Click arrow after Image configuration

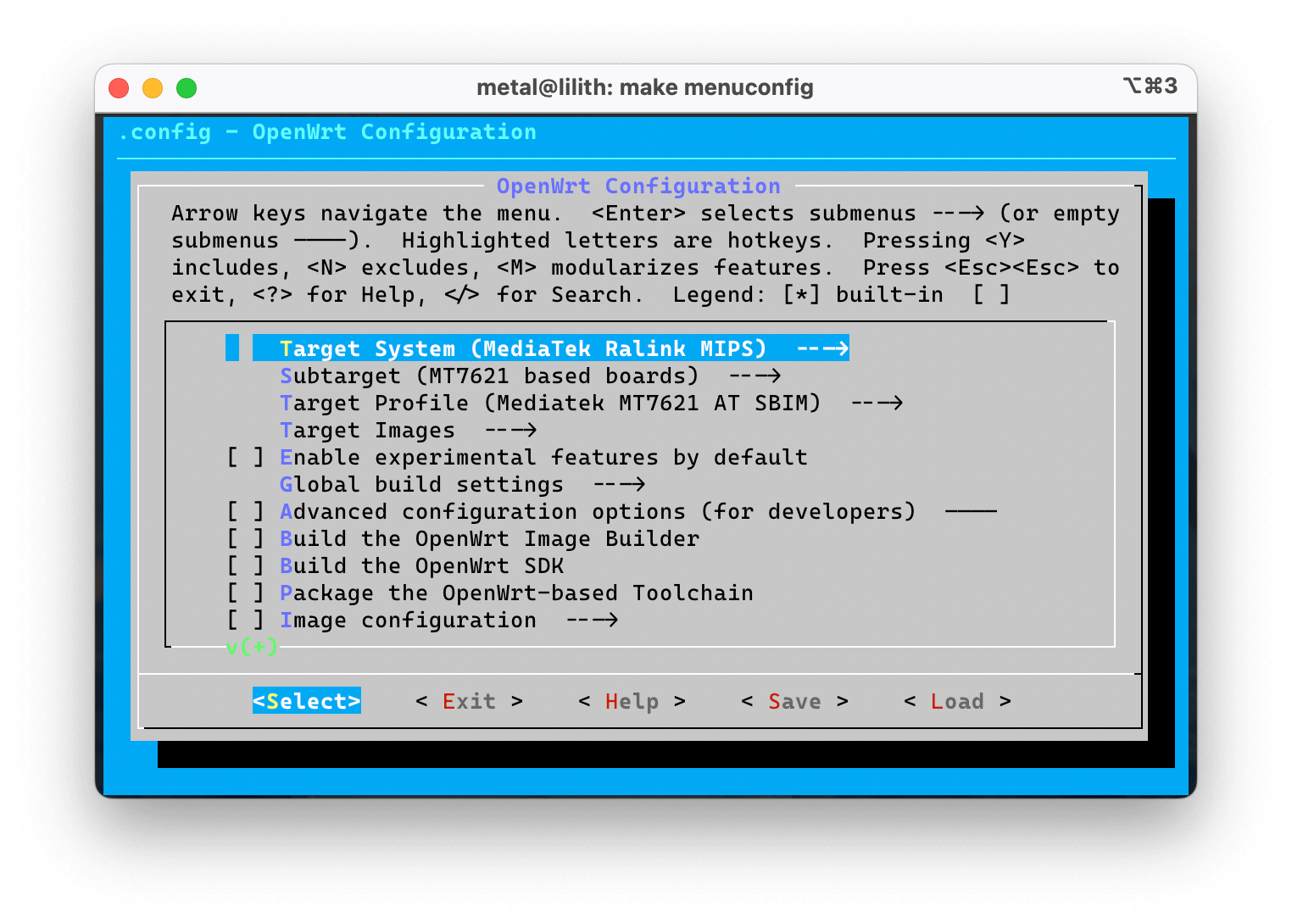[592, 620]
